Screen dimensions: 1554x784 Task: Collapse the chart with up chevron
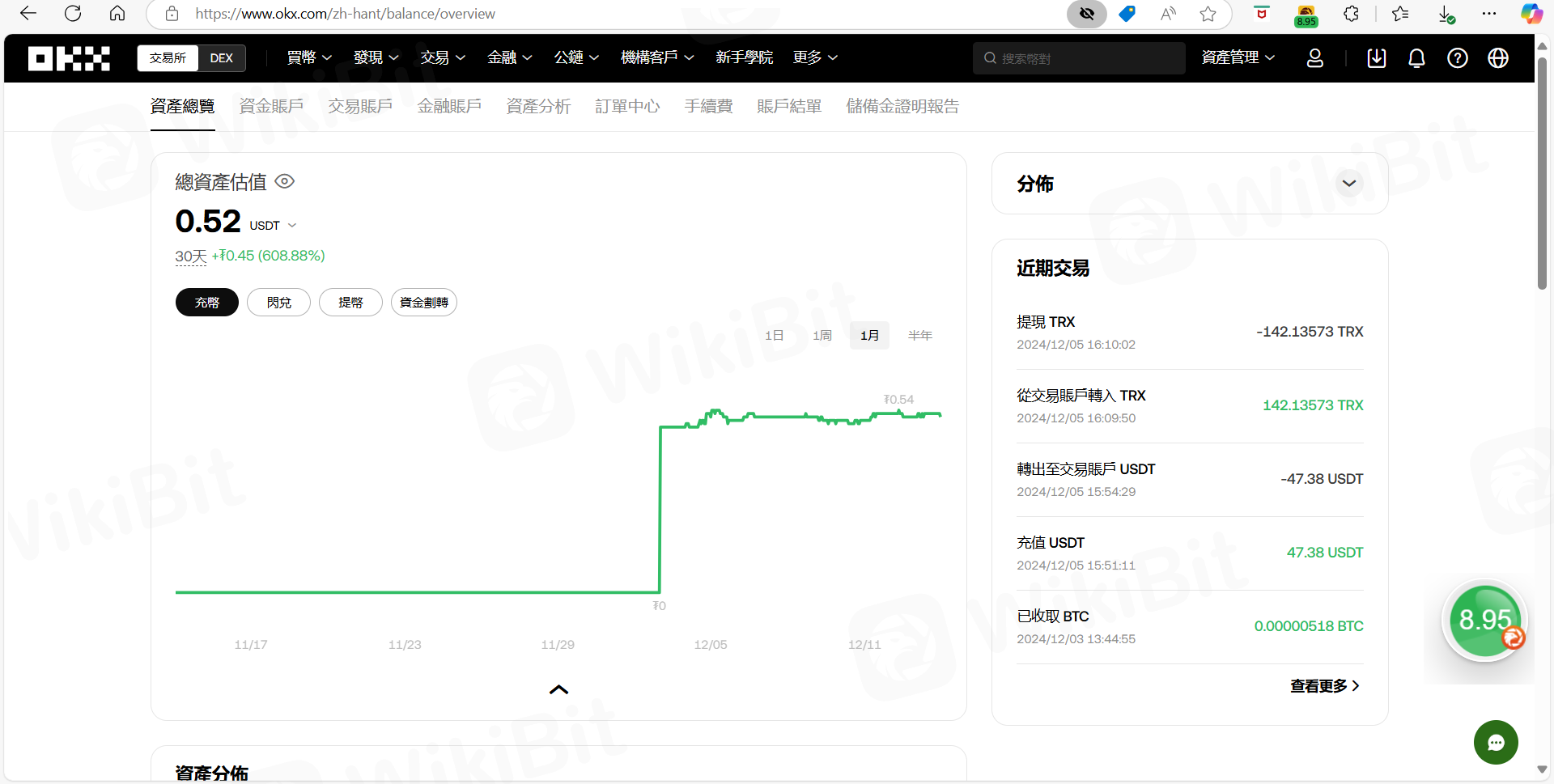click(x=558, y=690)
